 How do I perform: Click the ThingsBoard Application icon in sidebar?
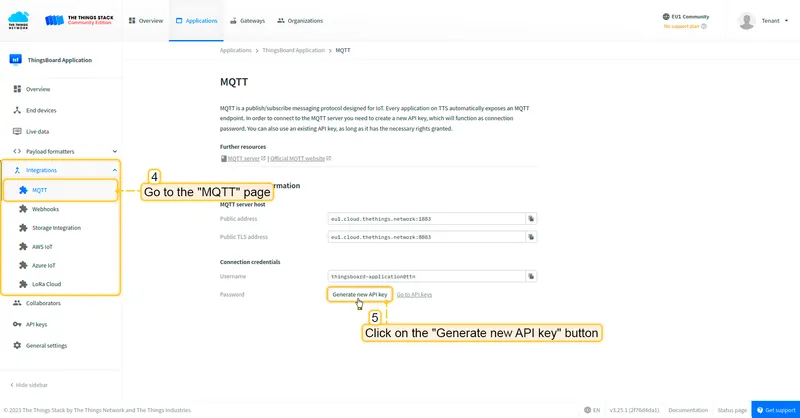click(x=16, y=60)
